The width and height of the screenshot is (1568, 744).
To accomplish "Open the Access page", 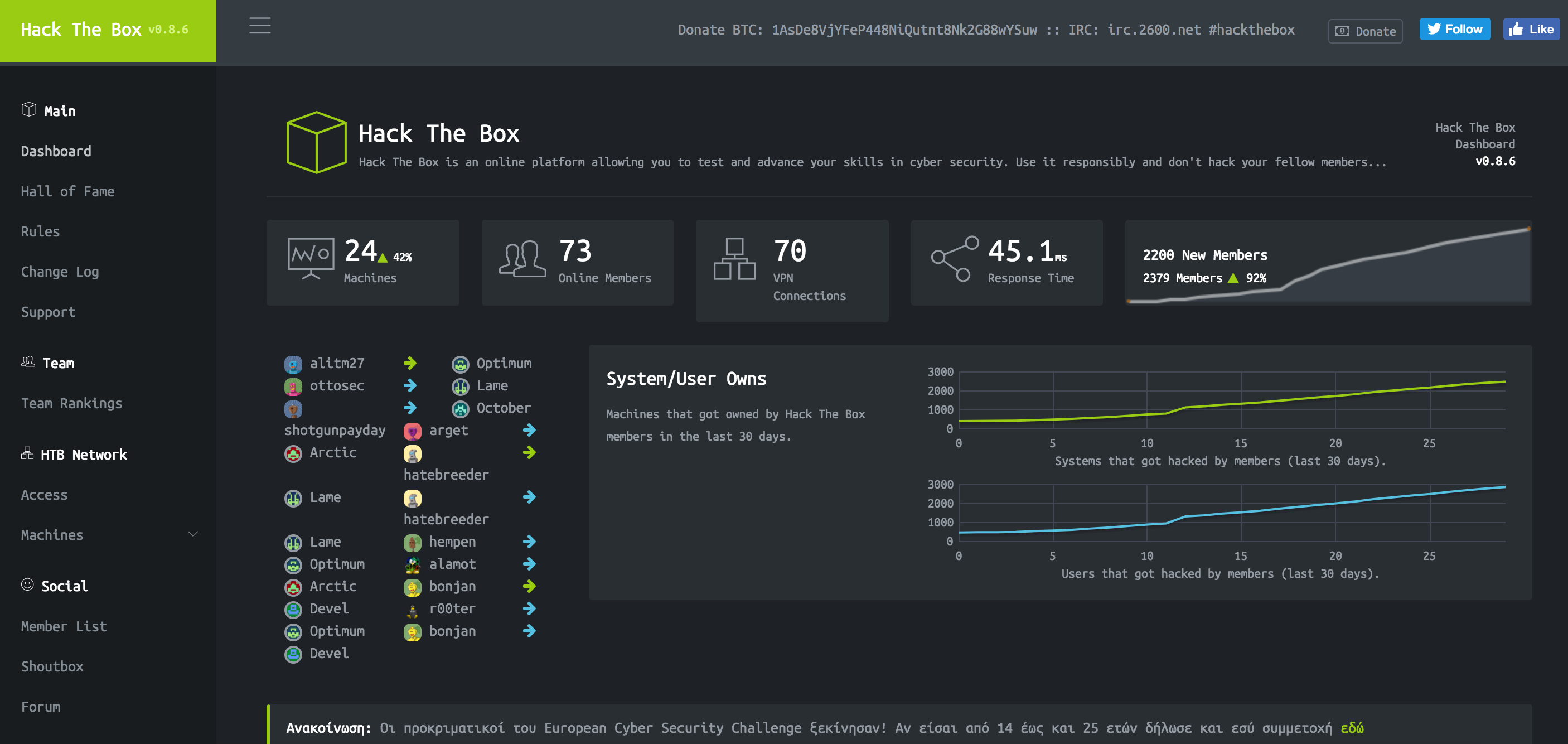I will tap(44, 494).
